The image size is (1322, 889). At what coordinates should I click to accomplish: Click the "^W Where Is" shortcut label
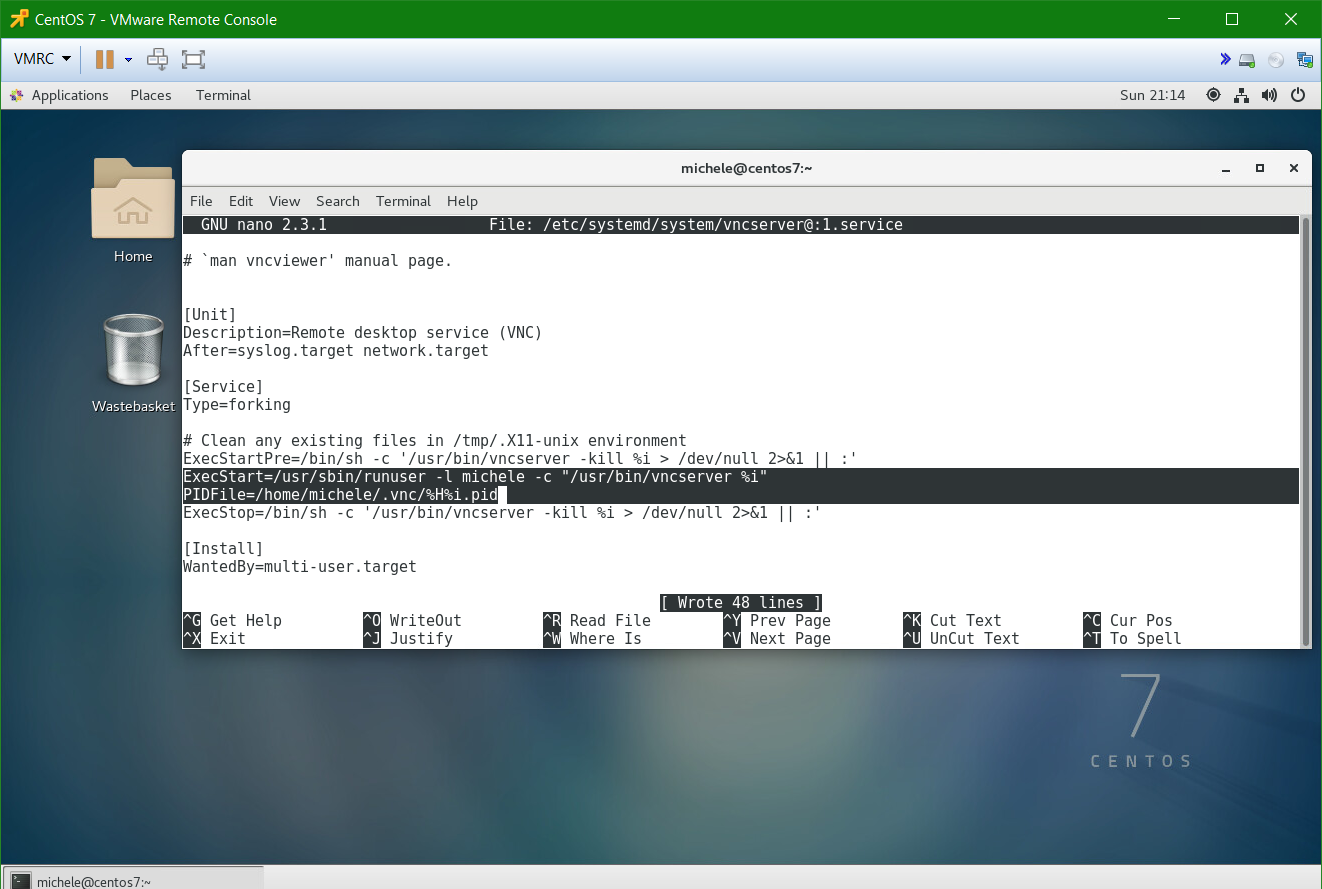click(x=592, y=639)
